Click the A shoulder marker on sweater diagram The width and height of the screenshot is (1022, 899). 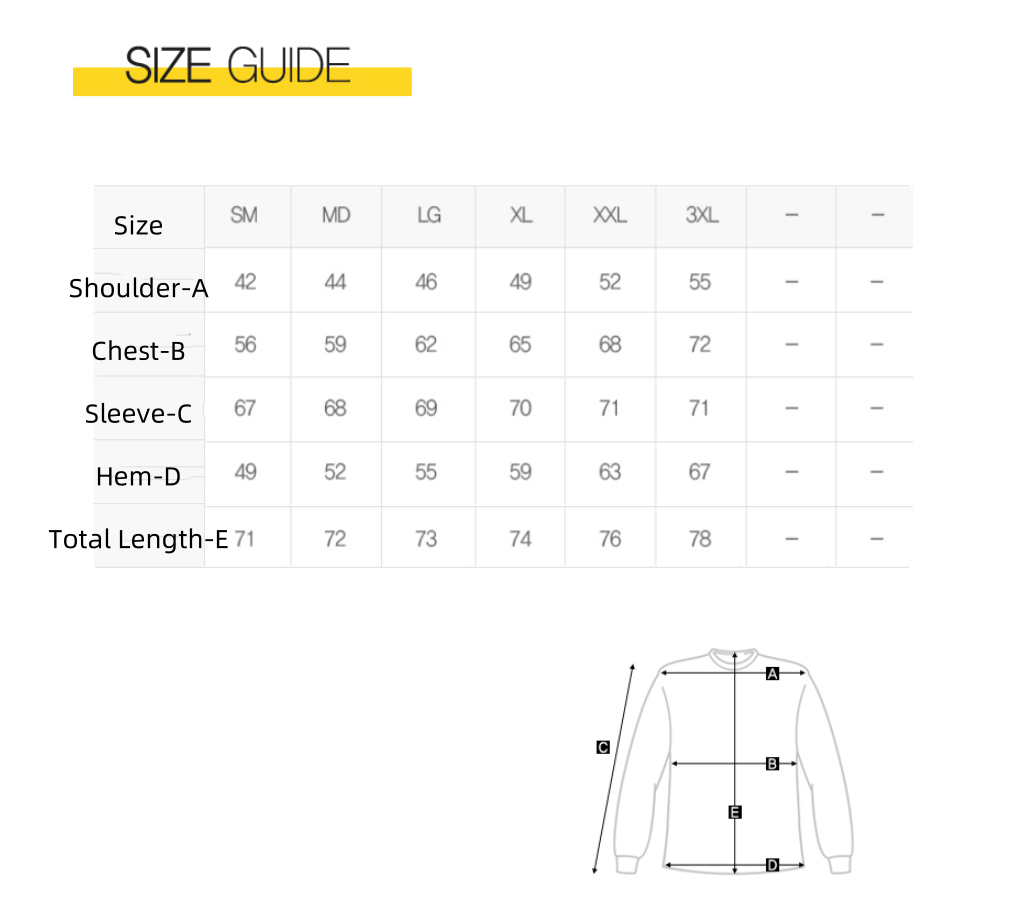(772, 674)
